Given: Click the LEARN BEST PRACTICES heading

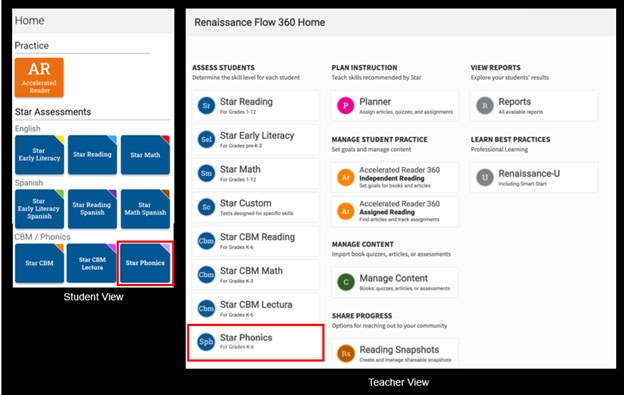Looking at the screenshot, I should (510, 140).
